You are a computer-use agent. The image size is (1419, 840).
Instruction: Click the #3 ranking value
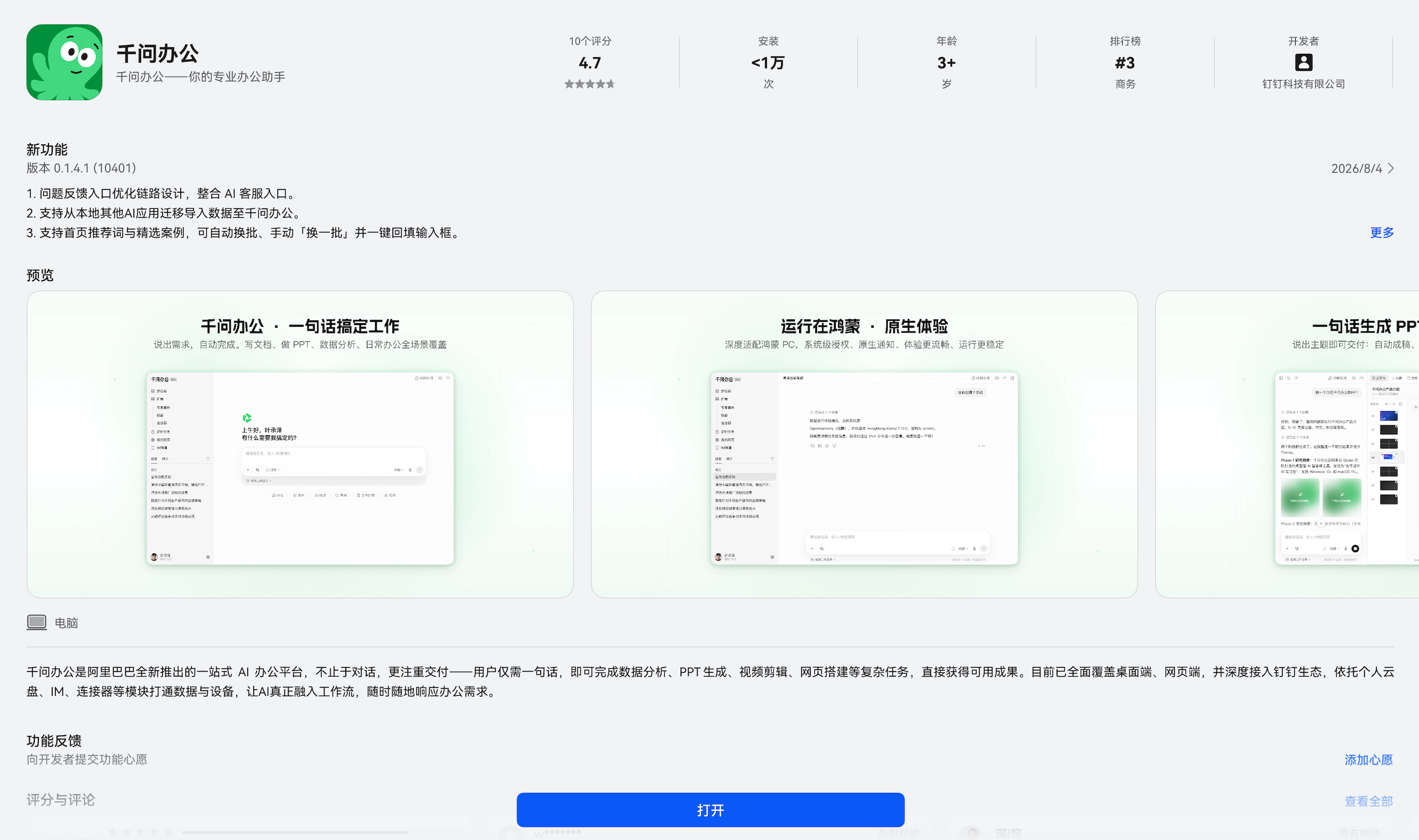[x=1125, y=63]
